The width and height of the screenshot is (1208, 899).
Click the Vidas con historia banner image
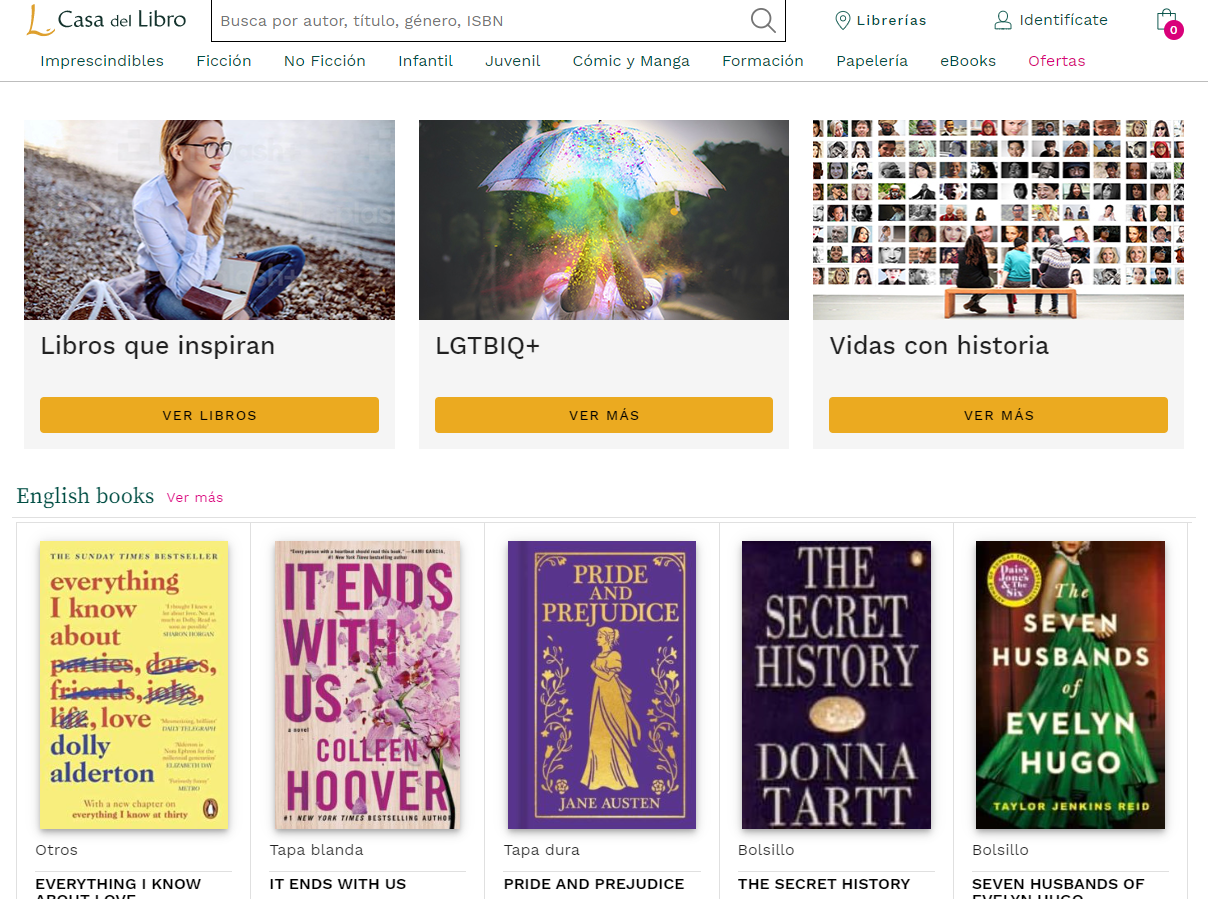[x=998, y=220]
